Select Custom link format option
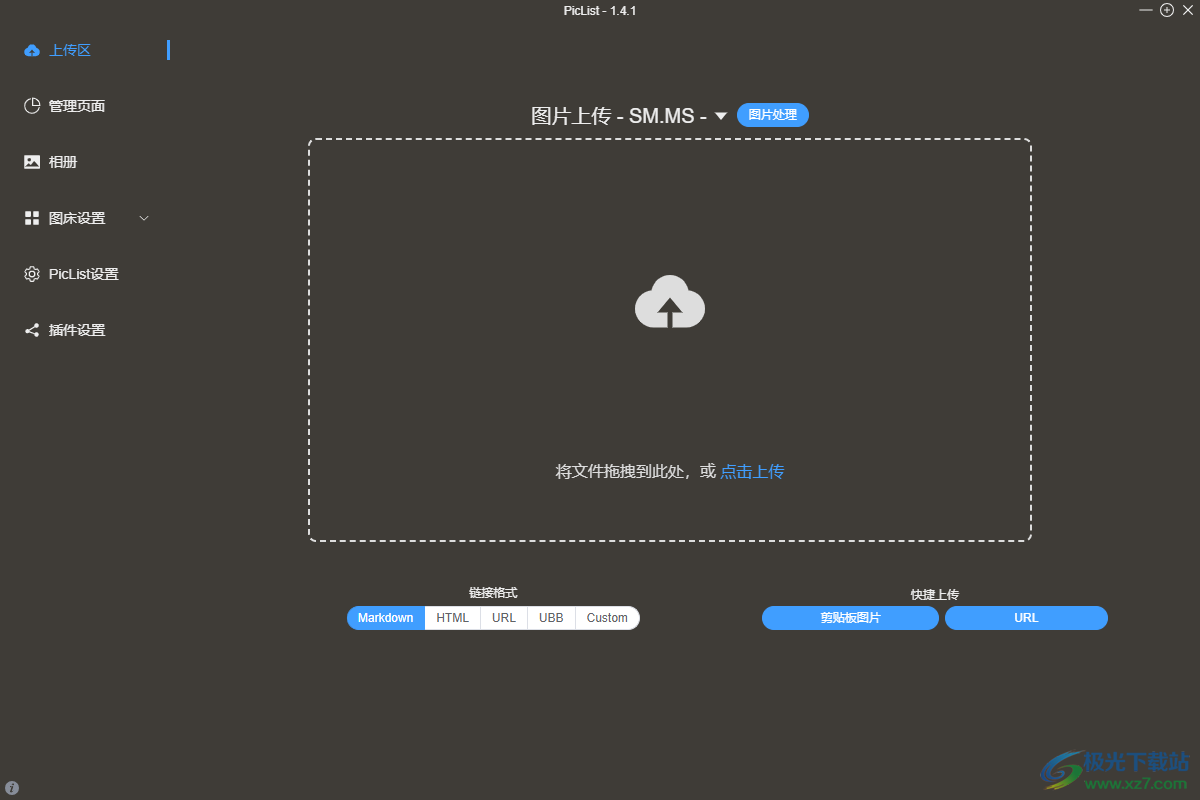The image size is (1200, 800). point(607,618)
